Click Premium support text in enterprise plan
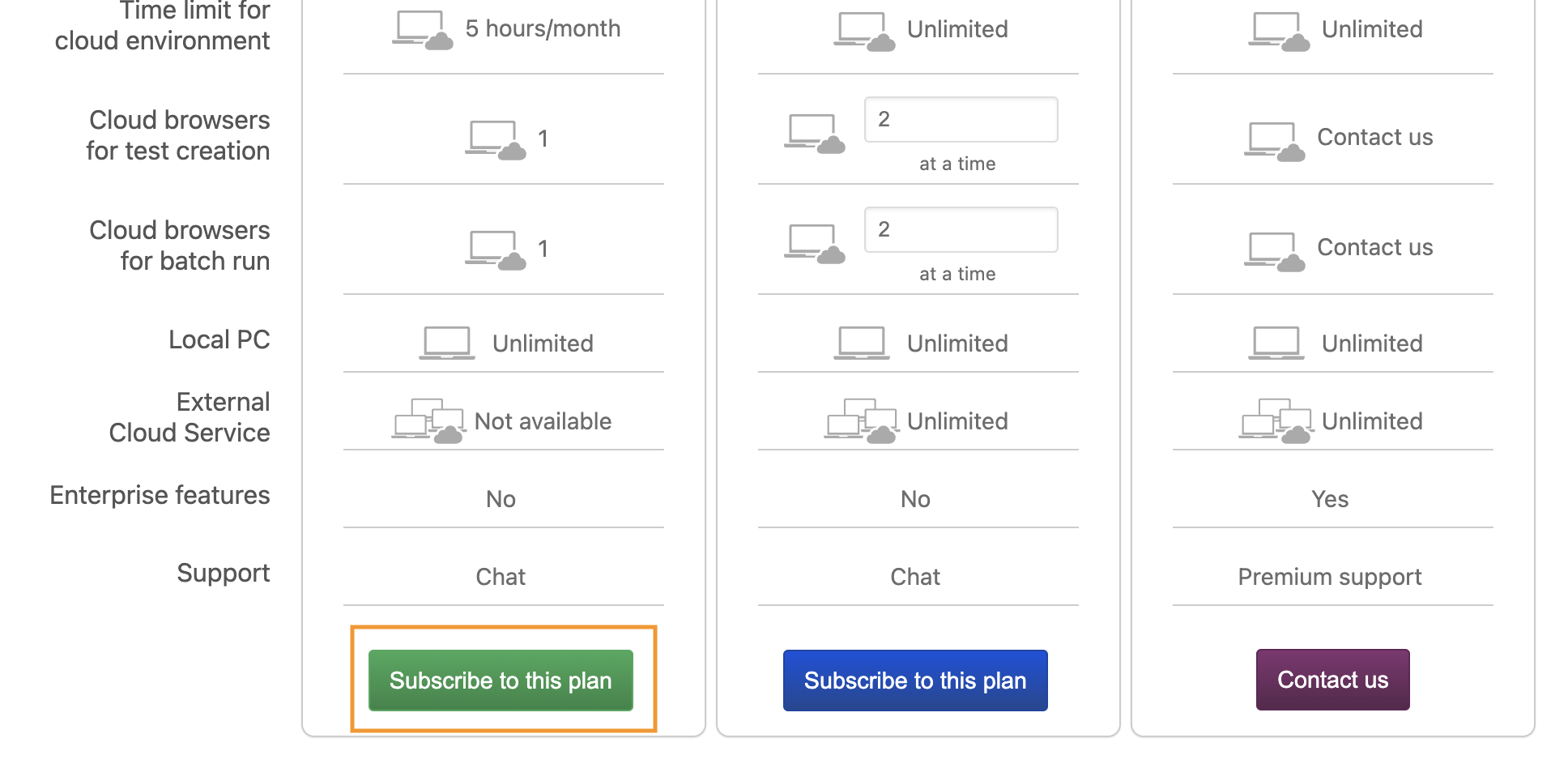Screen dimensions: 1568x768 [1330, 577]
